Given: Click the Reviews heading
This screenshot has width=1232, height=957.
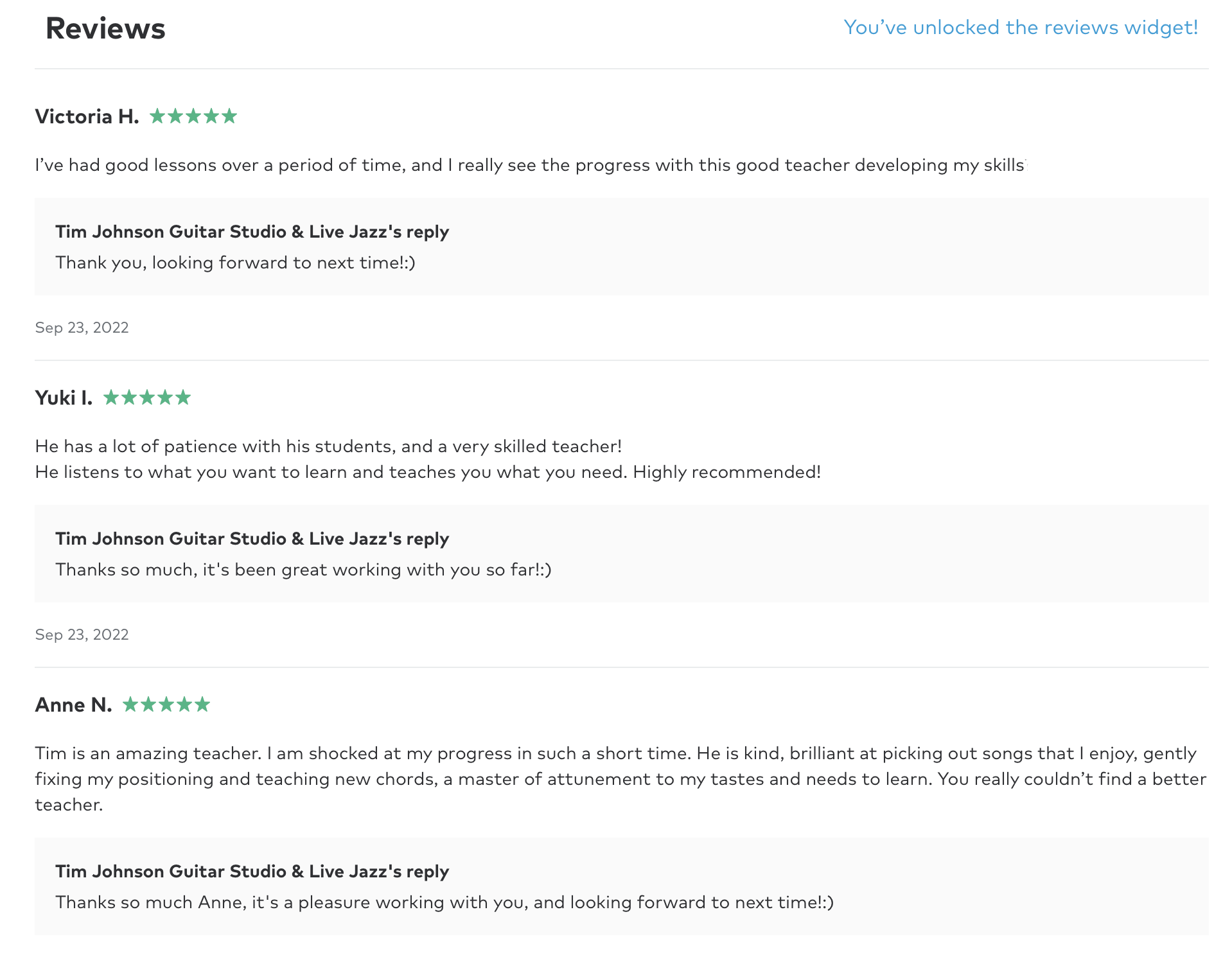Looking at the screenshot, I should [105, 29].
